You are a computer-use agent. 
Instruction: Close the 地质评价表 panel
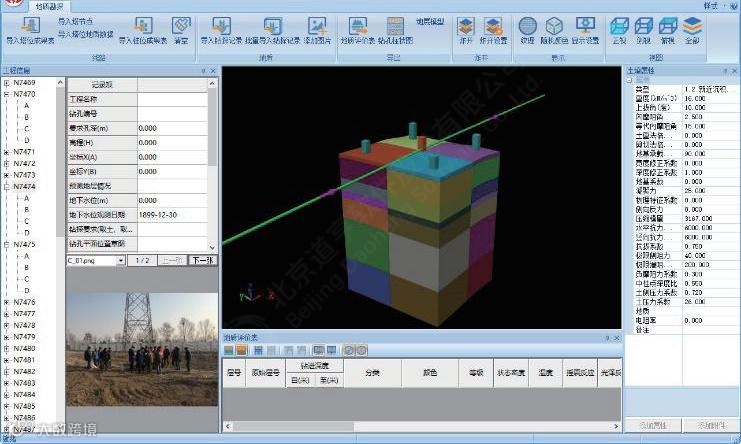(x=616, y=338)
